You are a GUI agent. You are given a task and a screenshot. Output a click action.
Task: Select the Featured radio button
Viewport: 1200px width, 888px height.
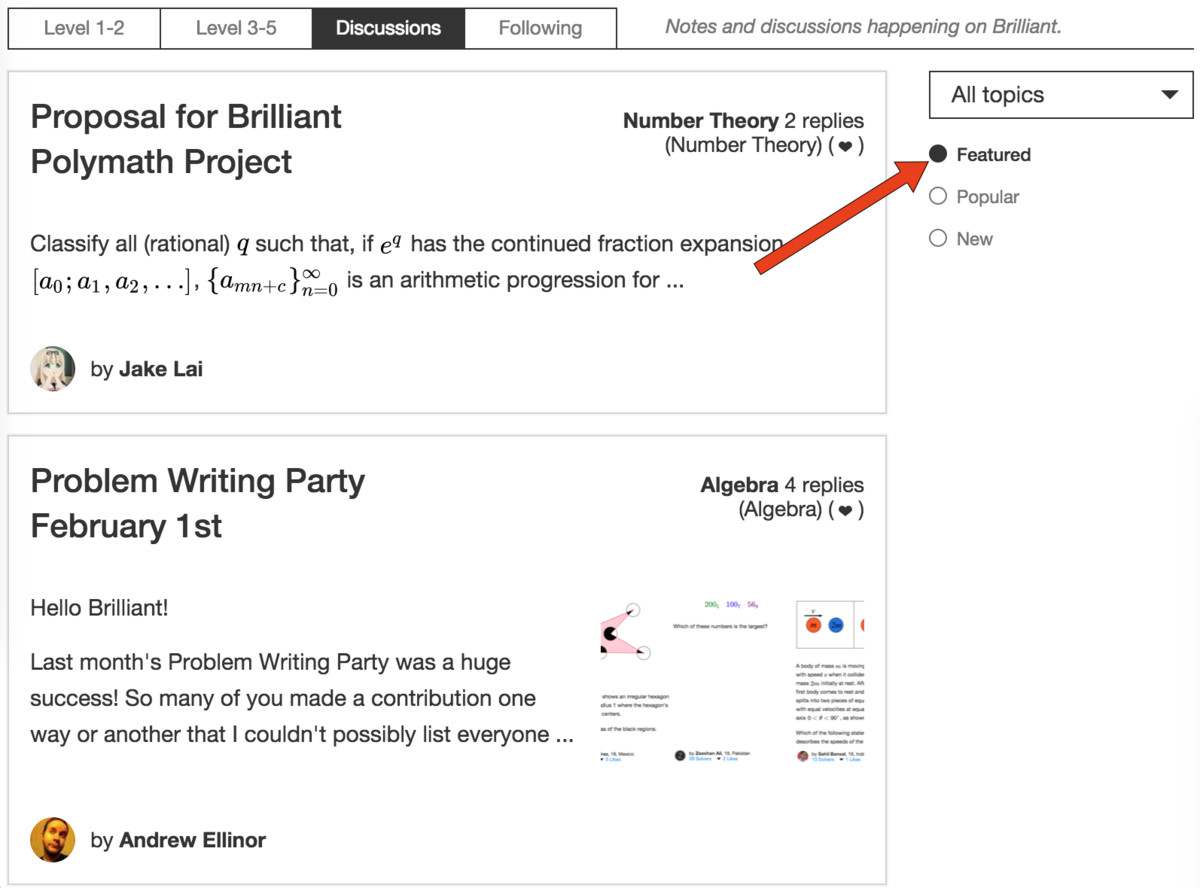click(x=938, y=154)
